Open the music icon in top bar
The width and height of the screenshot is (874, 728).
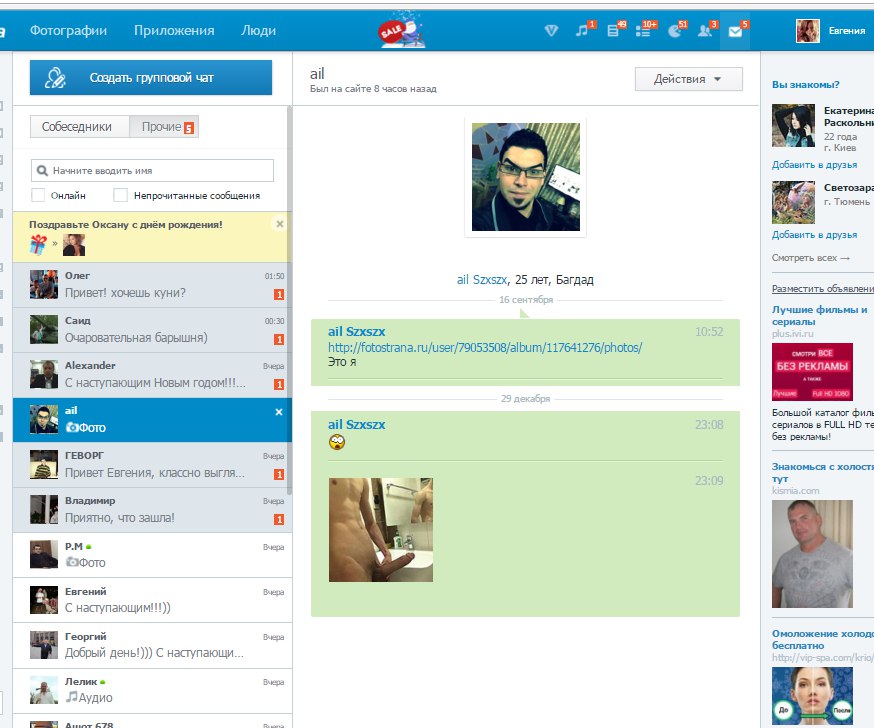click(582, 31)
